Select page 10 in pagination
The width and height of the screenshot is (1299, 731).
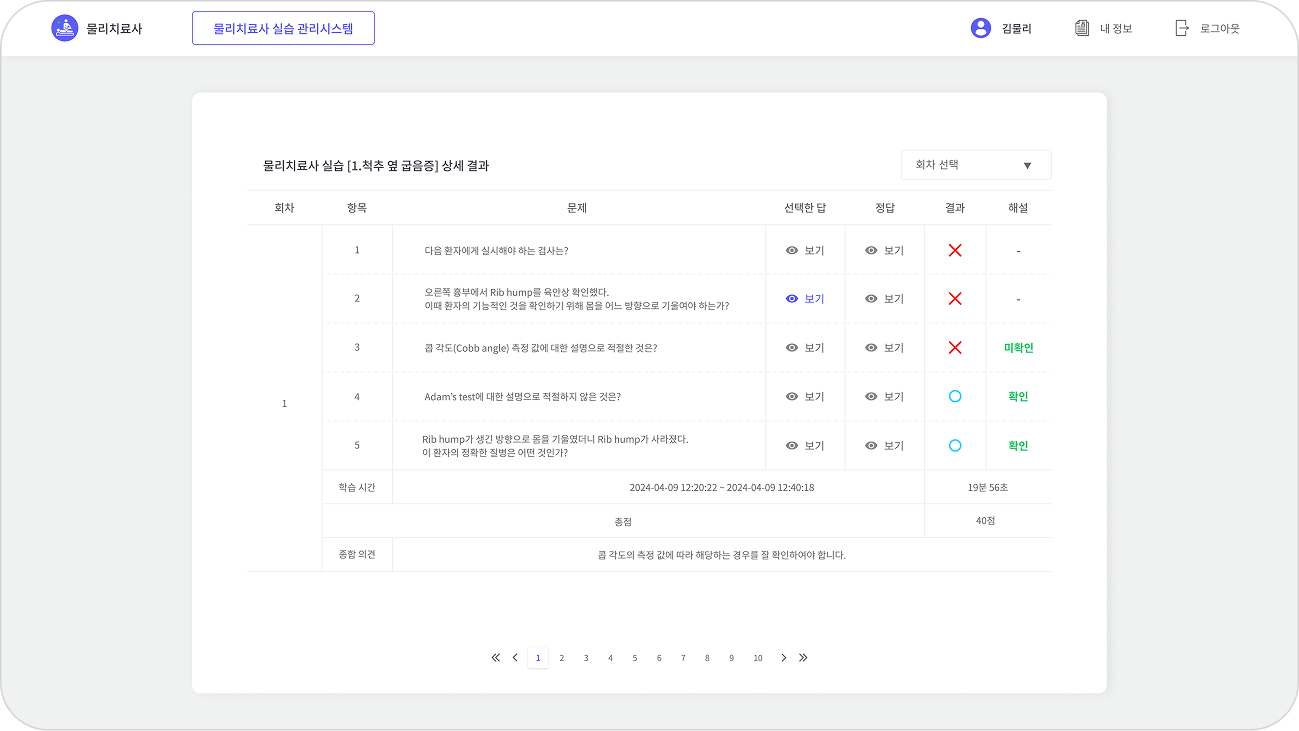coord(758,658)
